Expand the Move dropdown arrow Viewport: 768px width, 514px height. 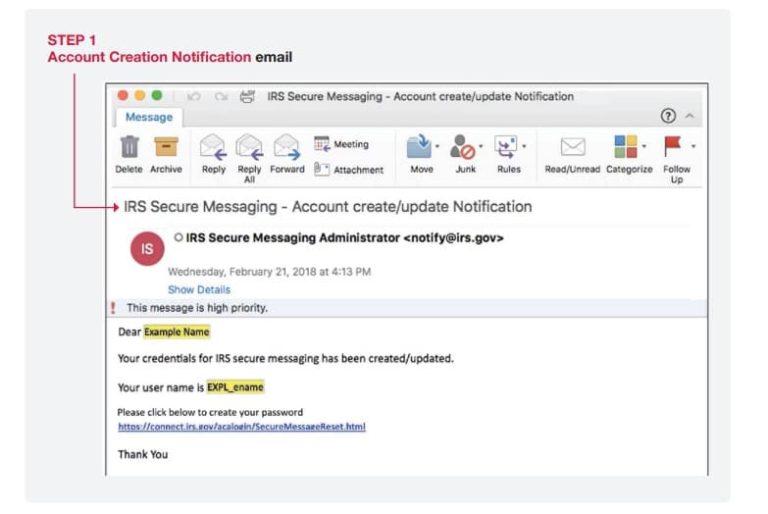coord(437,146)
